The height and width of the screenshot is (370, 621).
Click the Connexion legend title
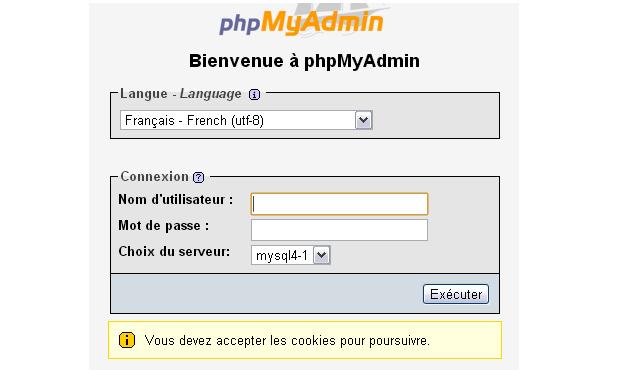pos(154,177)
